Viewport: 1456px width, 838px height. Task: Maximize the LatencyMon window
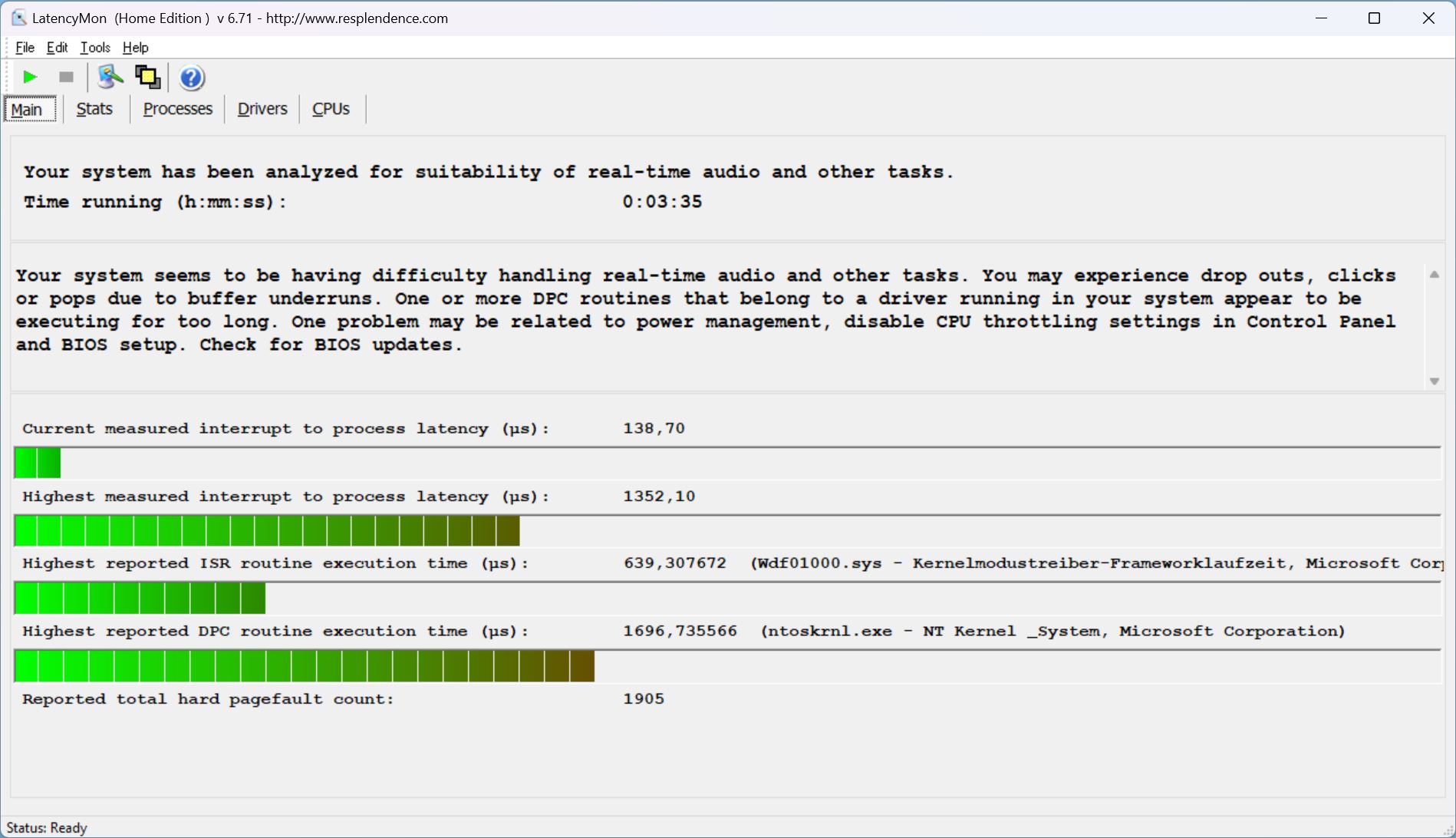coord(1374,18)
